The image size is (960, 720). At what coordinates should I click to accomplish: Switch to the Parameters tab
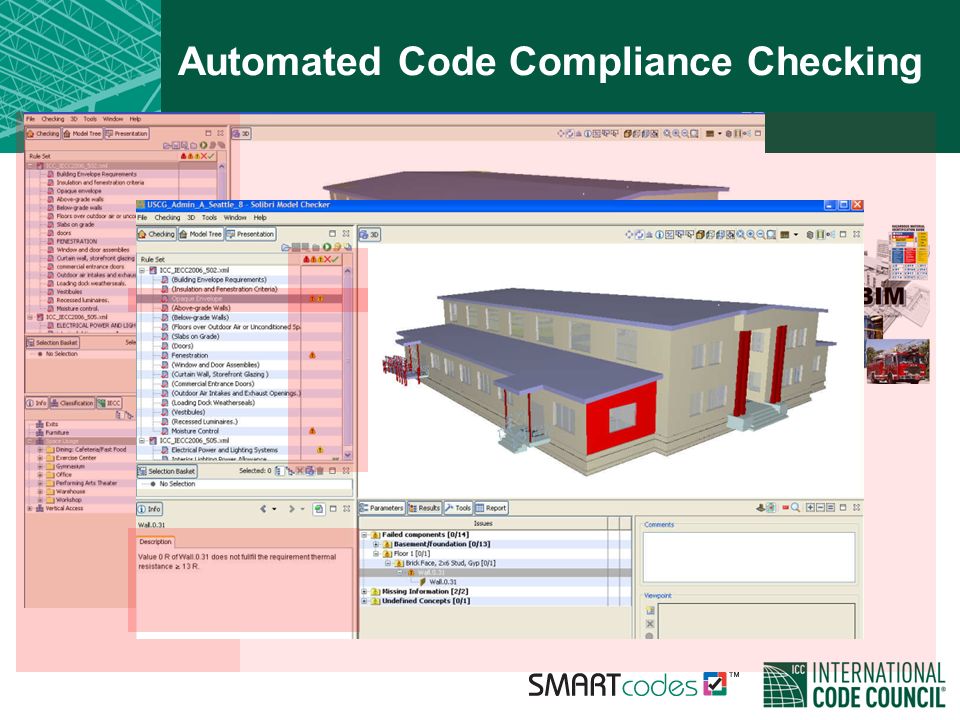[x=381, y=508]
